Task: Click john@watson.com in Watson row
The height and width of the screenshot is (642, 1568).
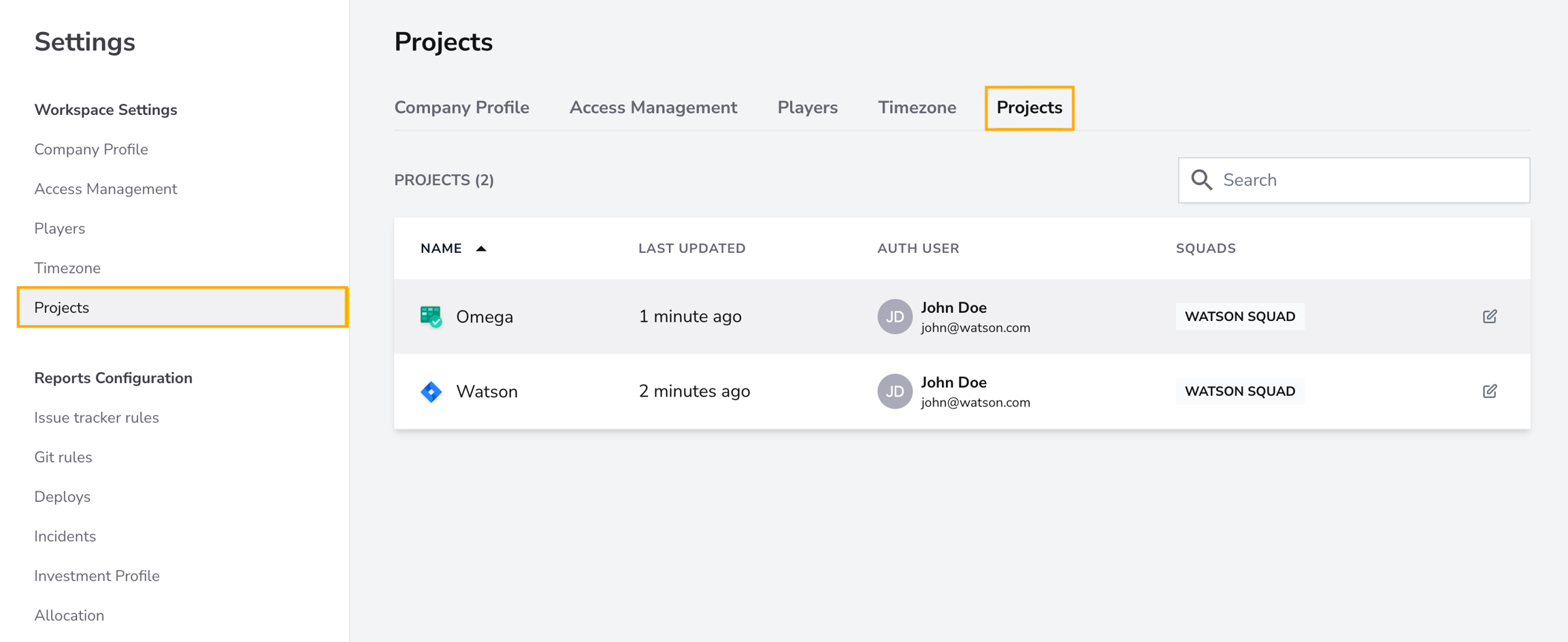Action: tap(975, 403)
